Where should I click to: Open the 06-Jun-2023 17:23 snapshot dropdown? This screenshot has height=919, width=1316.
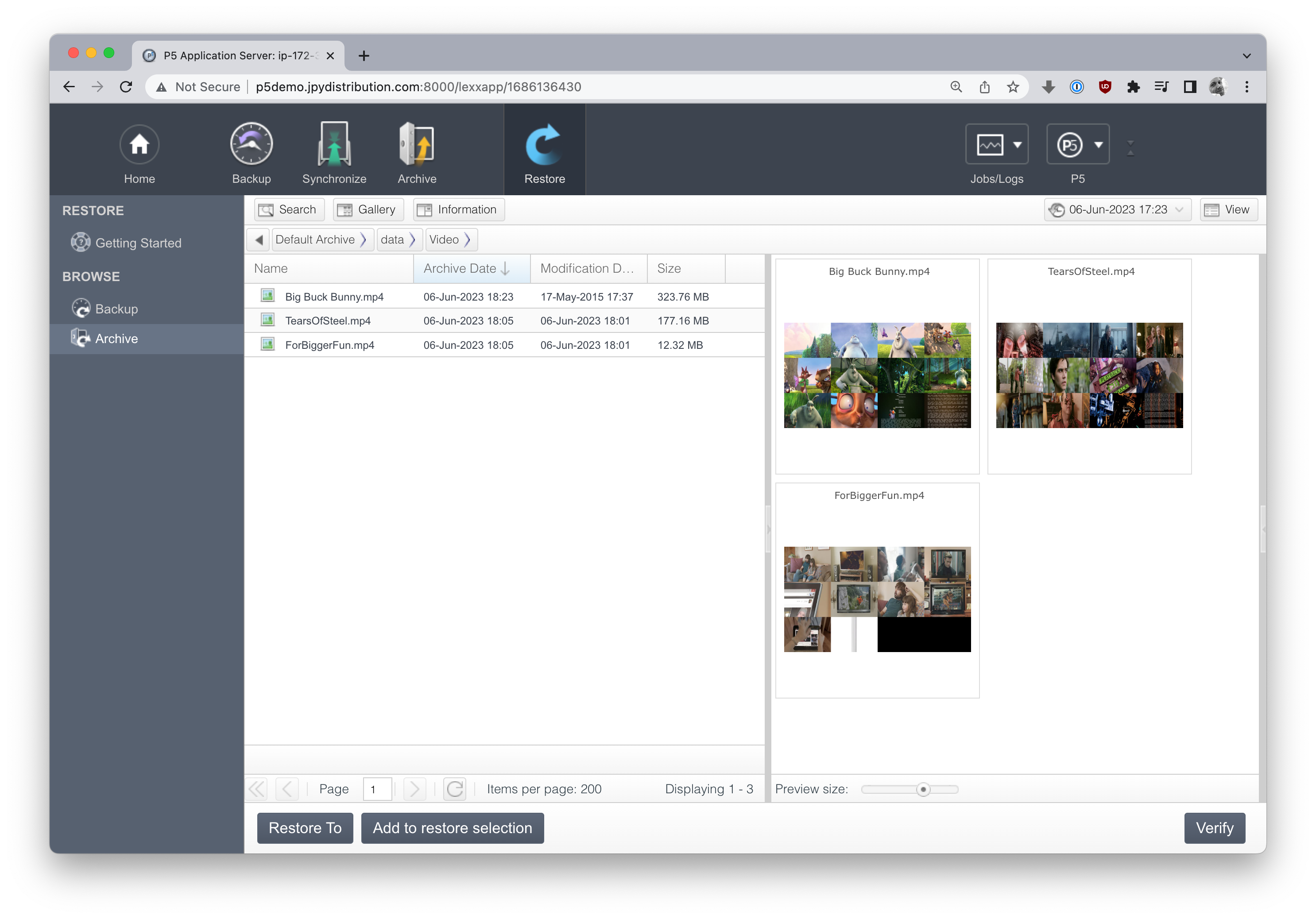point(1117,210)
